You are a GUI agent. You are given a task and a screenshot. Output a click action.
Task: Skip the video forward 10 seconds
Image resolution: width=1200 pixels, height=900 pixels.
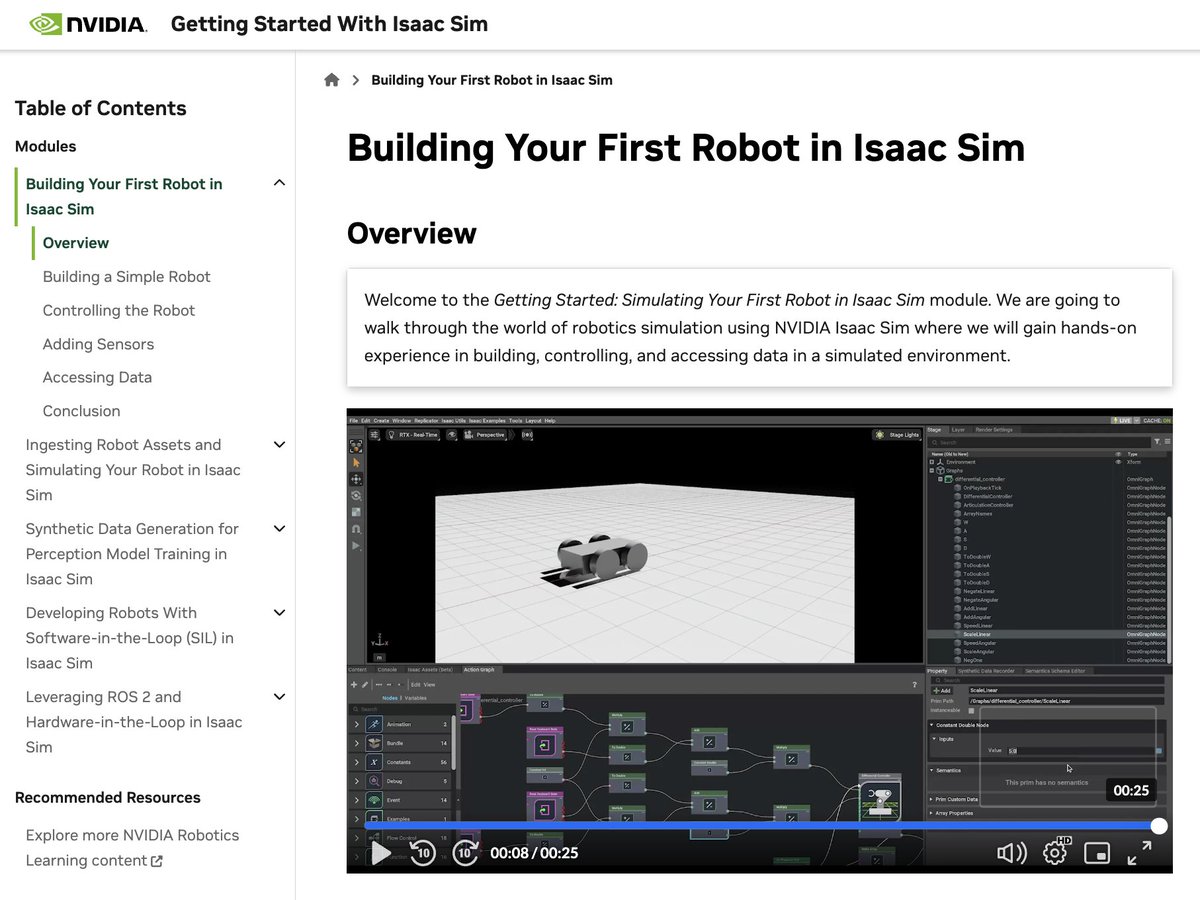(x=465, y=853)
